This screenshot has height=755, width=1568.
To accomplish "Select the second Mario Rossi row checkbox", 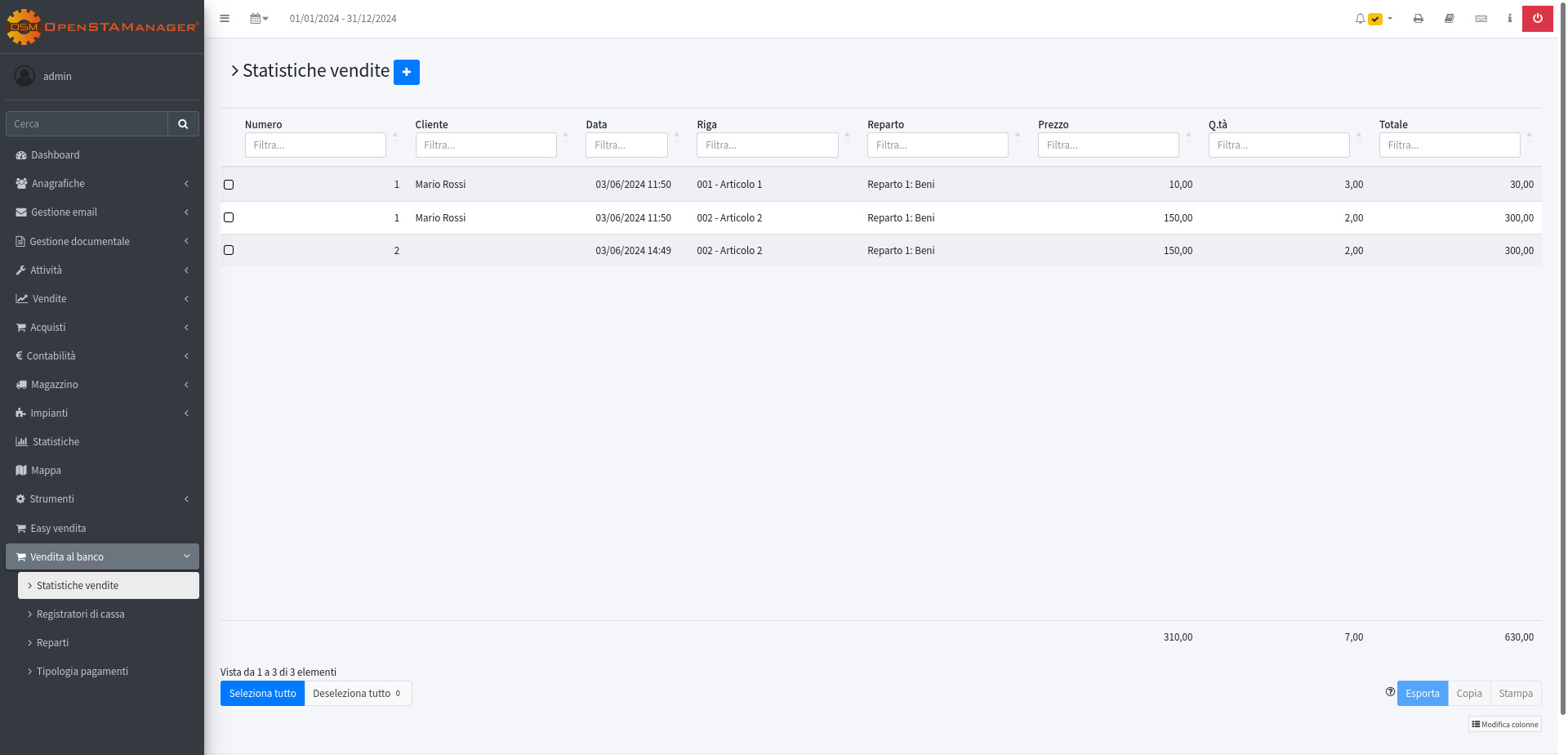I will pyautogui.click(x=229, y=217).
